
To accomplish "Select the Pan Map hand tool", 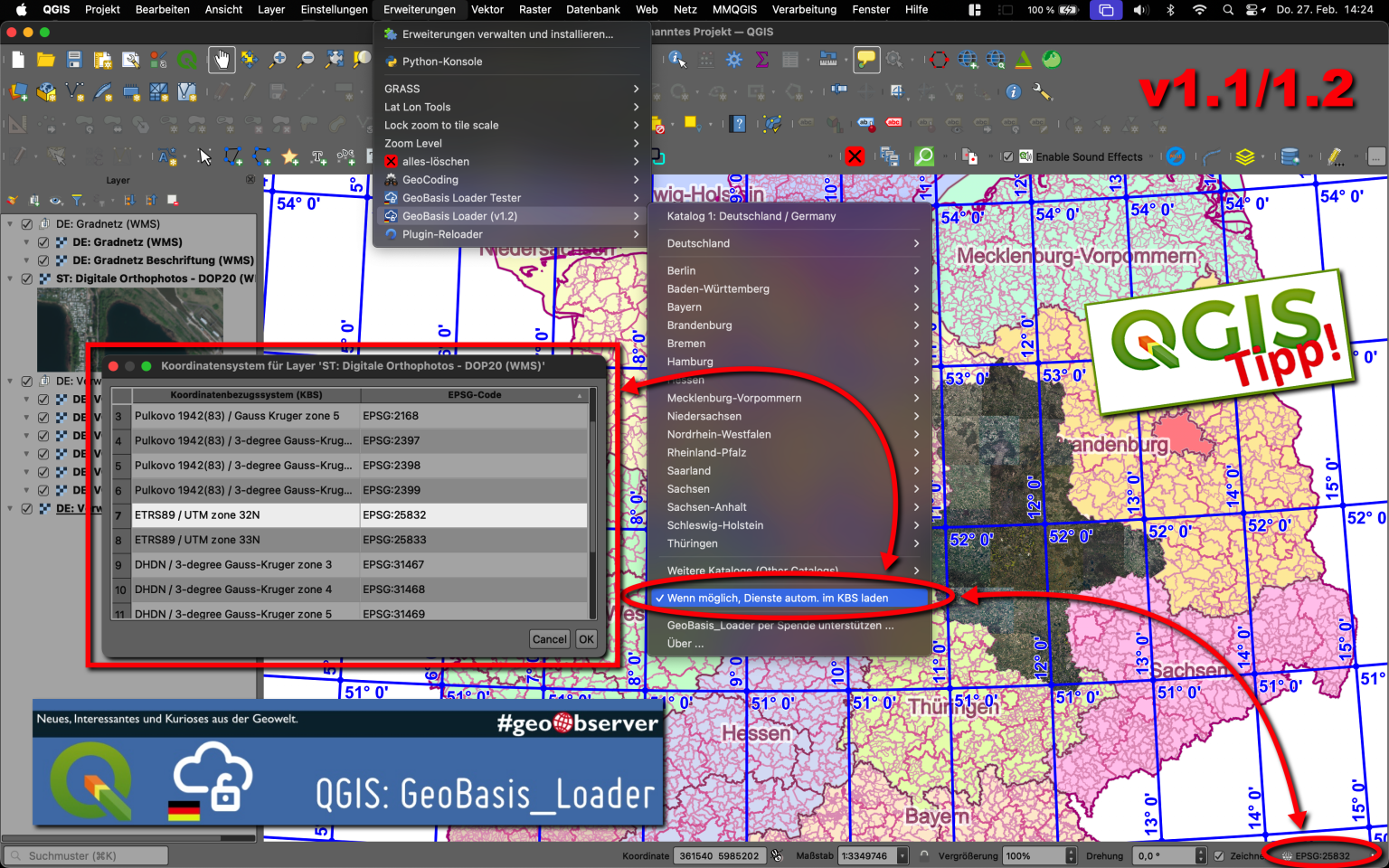I will [222, 60].
